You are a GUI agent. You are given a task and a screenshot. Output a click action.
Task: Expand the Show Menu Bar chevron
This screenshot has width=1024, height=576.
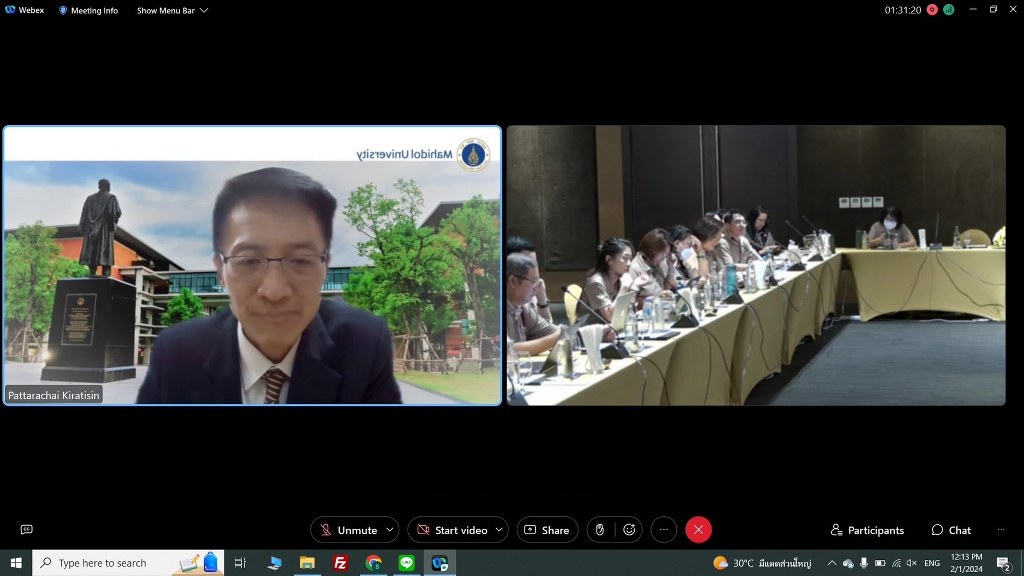pyautogui.click(x=204, y=10)
